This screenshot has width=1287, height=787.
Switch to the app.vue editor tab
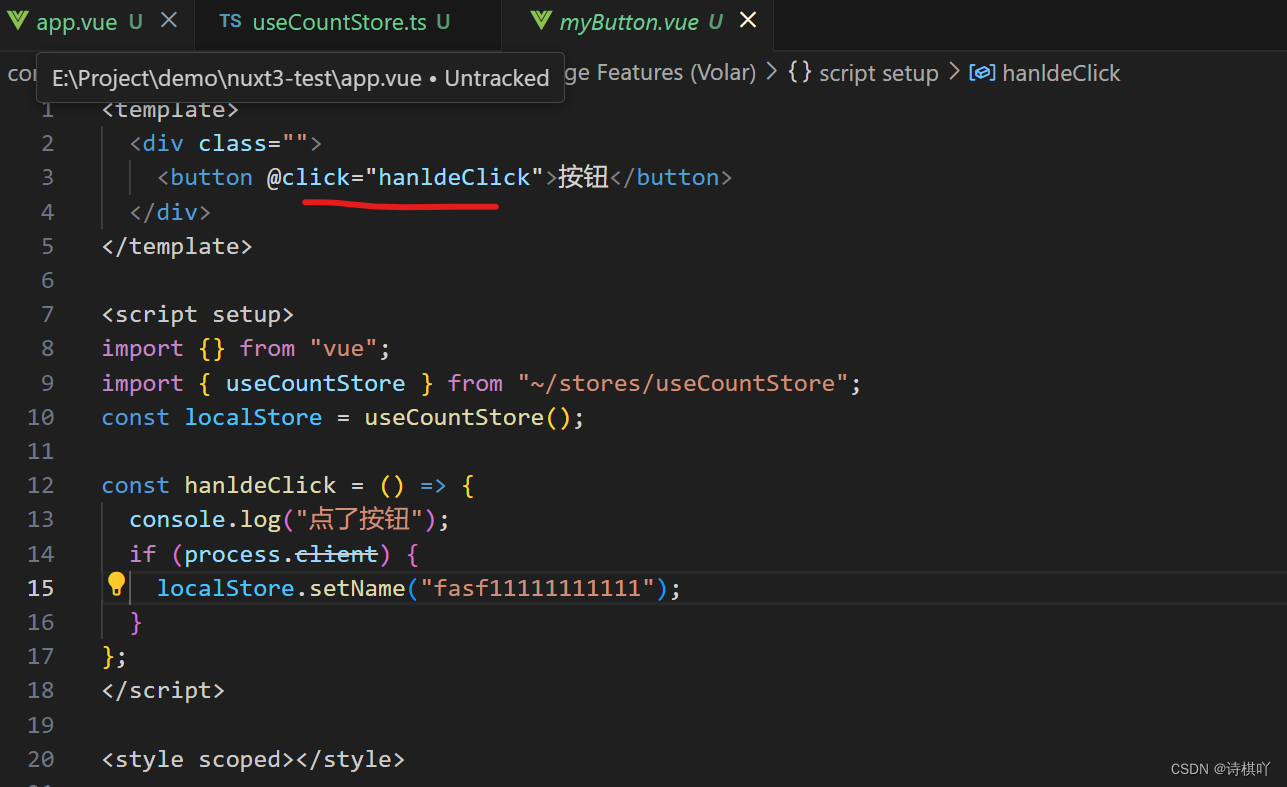77,21
